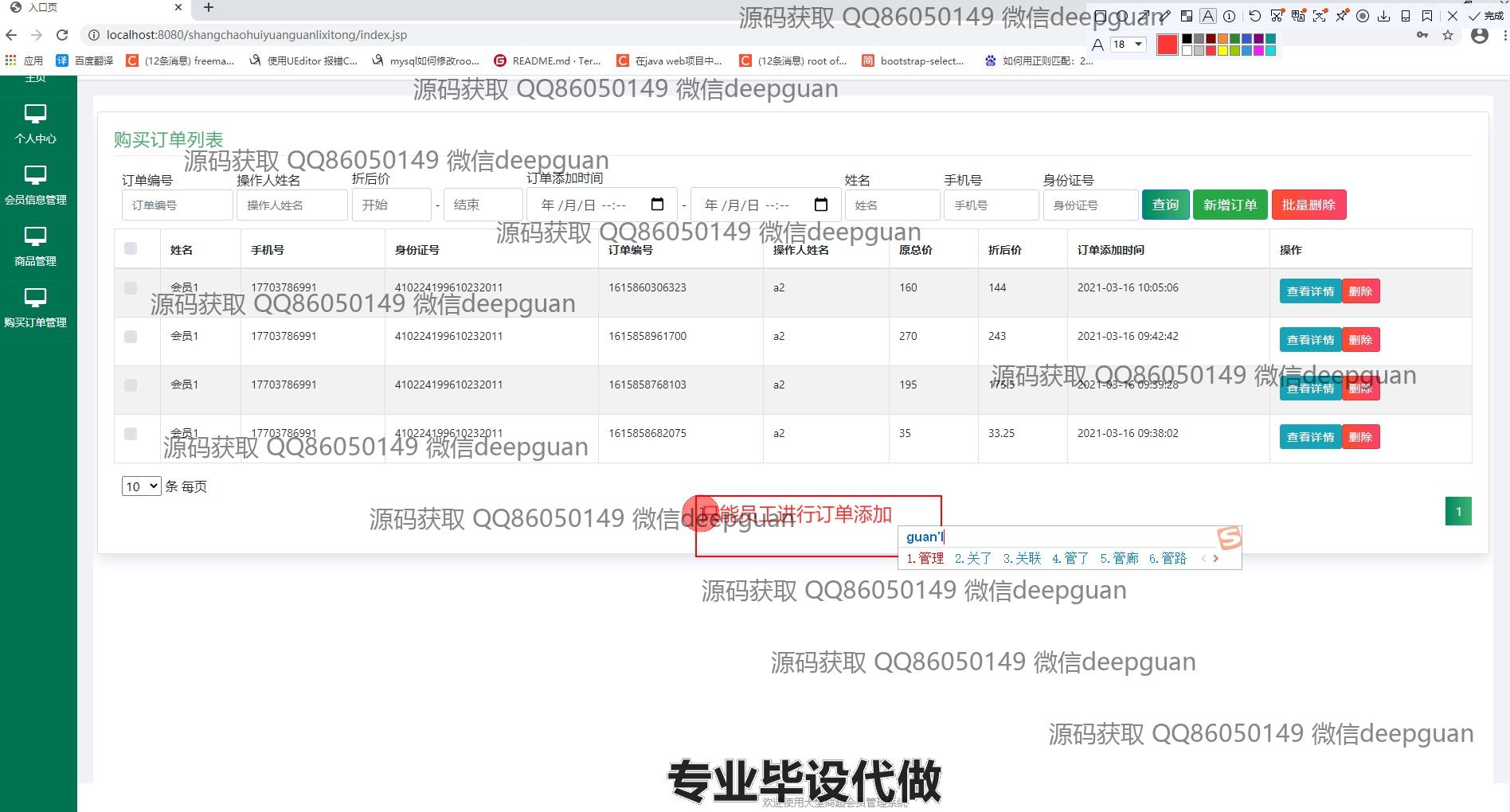
Task: Open 商品管理 in the sidebar
Action: click(35, 246)
